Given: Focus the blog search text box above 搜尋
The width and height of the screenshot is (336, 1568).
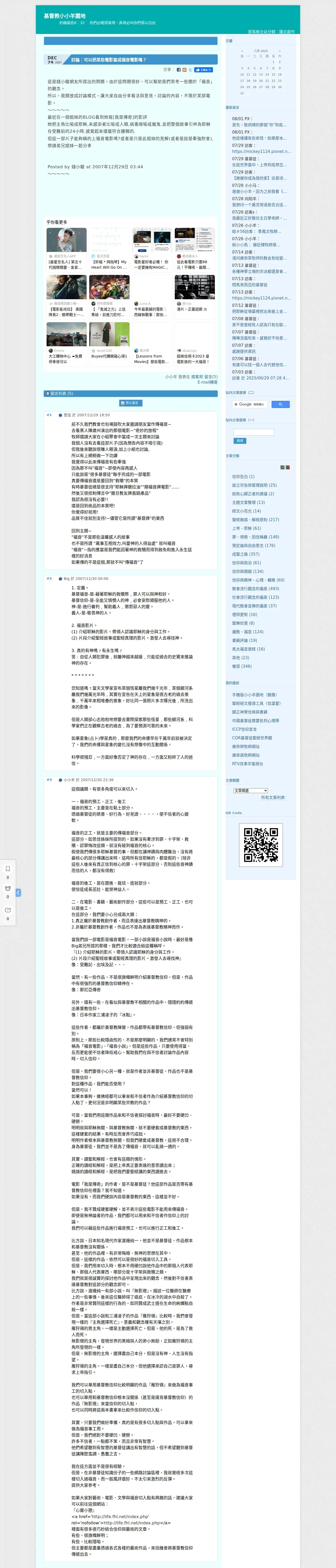Looking at the screenshot, I should point(254,432).
